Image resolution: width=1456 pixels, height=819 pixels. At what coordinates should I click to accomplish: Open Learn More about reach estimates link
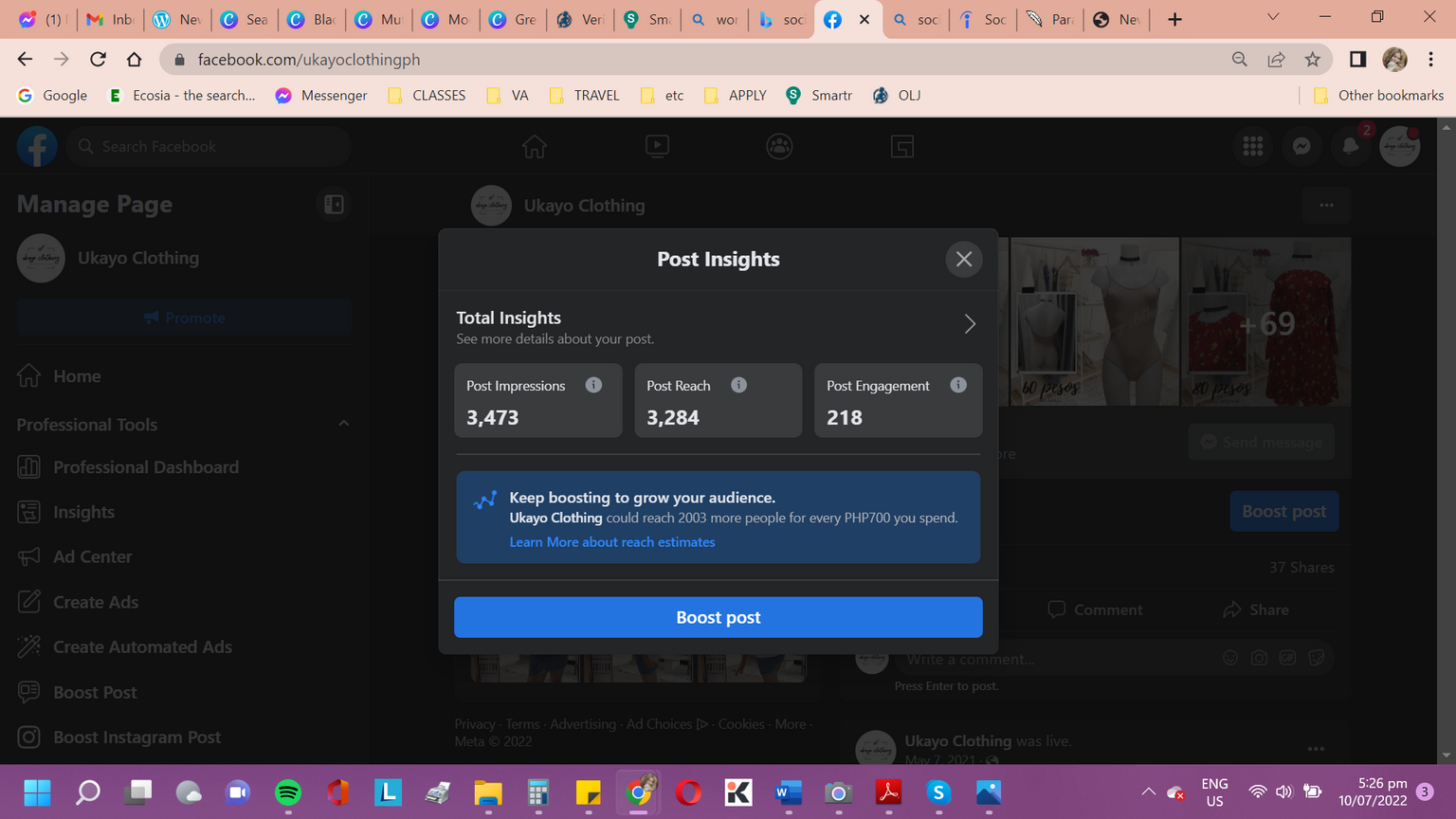click(611, 542)
